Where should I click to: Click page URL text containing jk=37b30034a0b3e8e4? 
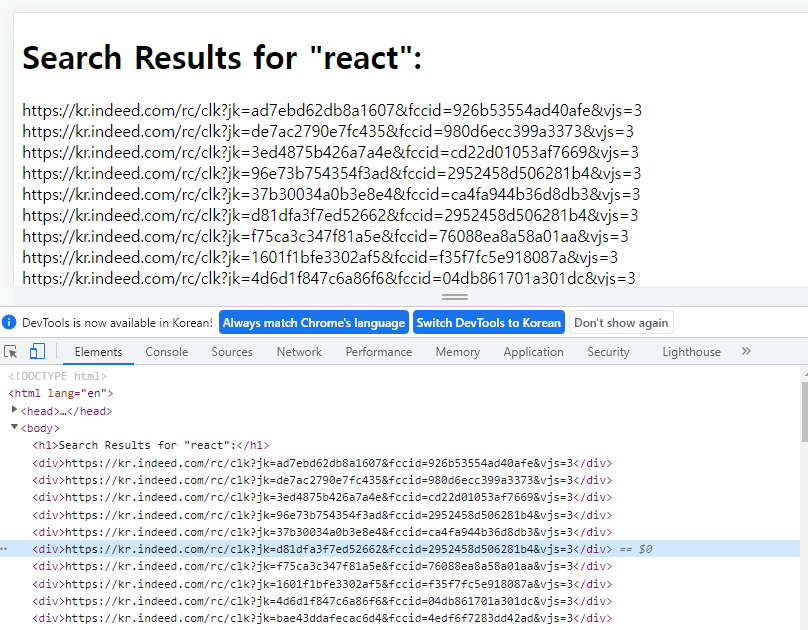[x=331, y=195]
